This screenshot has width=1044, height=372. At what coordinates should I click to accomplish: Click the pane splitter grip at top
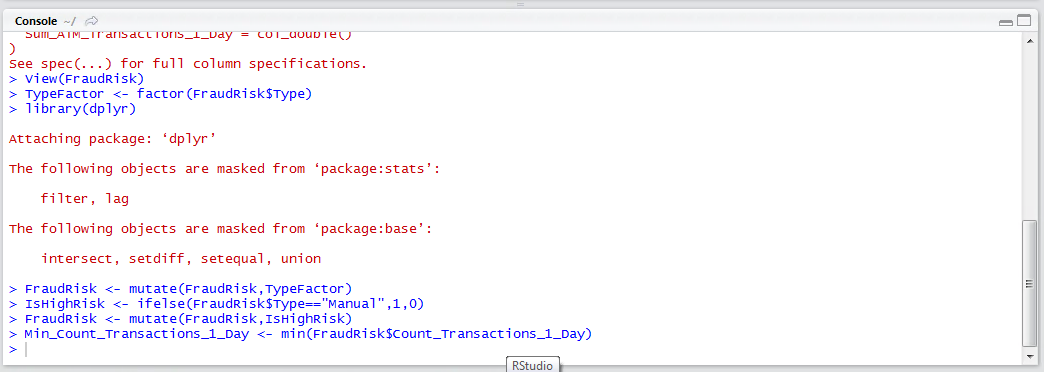521,4
